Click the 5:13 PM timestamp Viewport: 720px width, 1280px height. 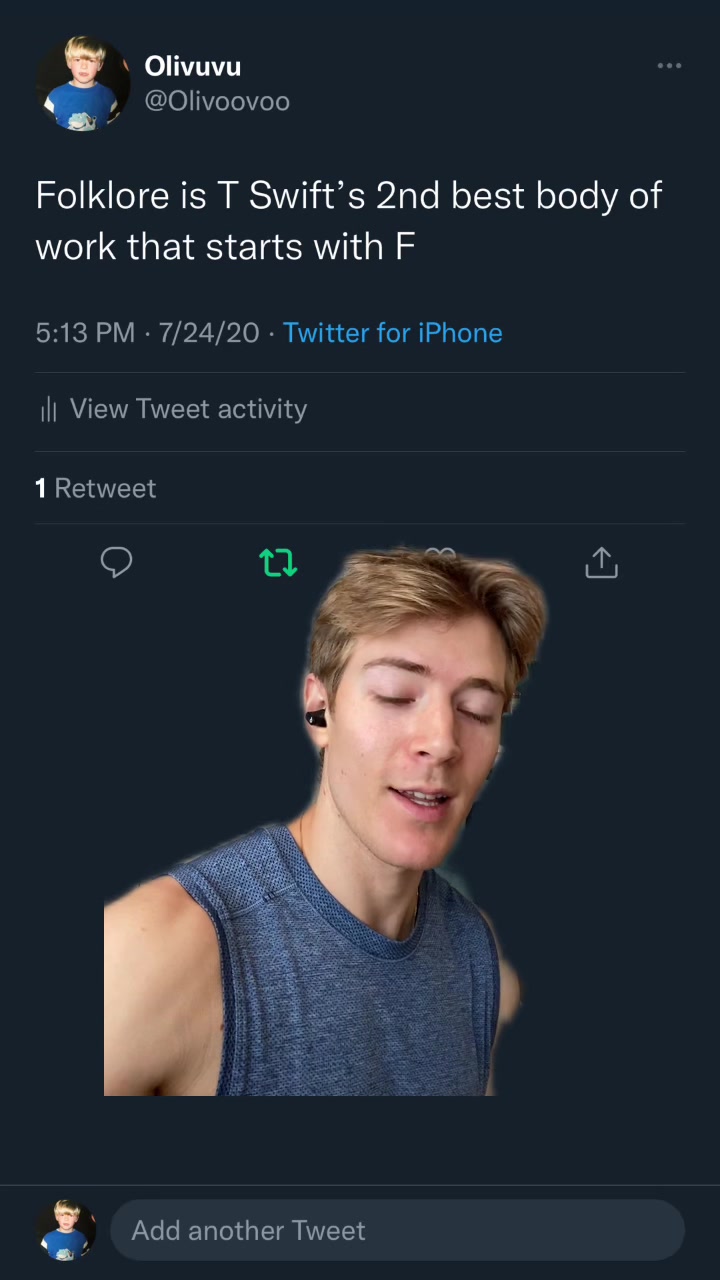85,333
